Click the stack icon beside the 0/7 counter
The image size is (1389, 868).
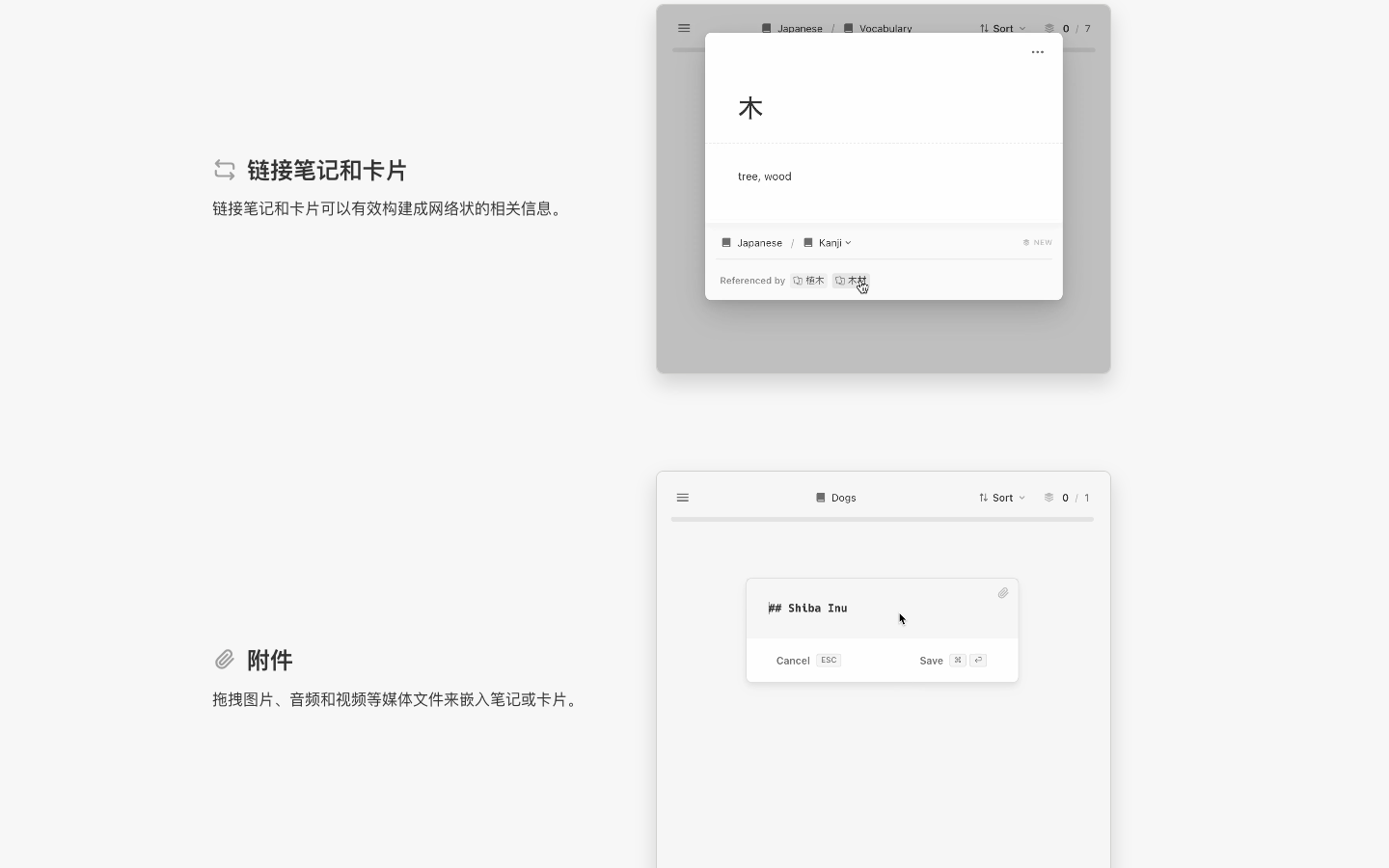(x=1051, y=28)
